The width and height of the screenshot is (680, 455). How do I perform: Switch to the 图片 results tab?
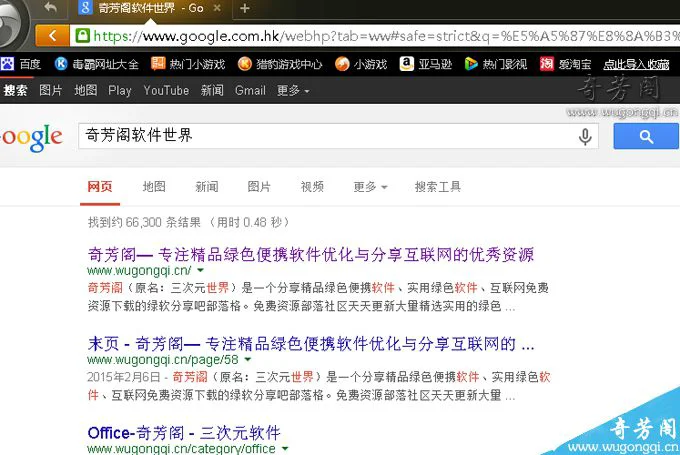point(259,187)
